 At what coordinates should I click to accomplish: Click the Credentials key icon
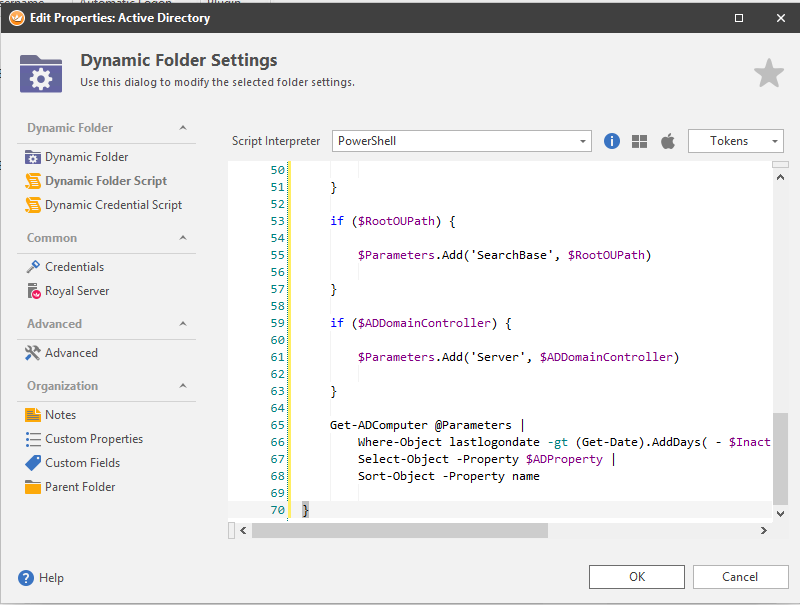(33, 267)
